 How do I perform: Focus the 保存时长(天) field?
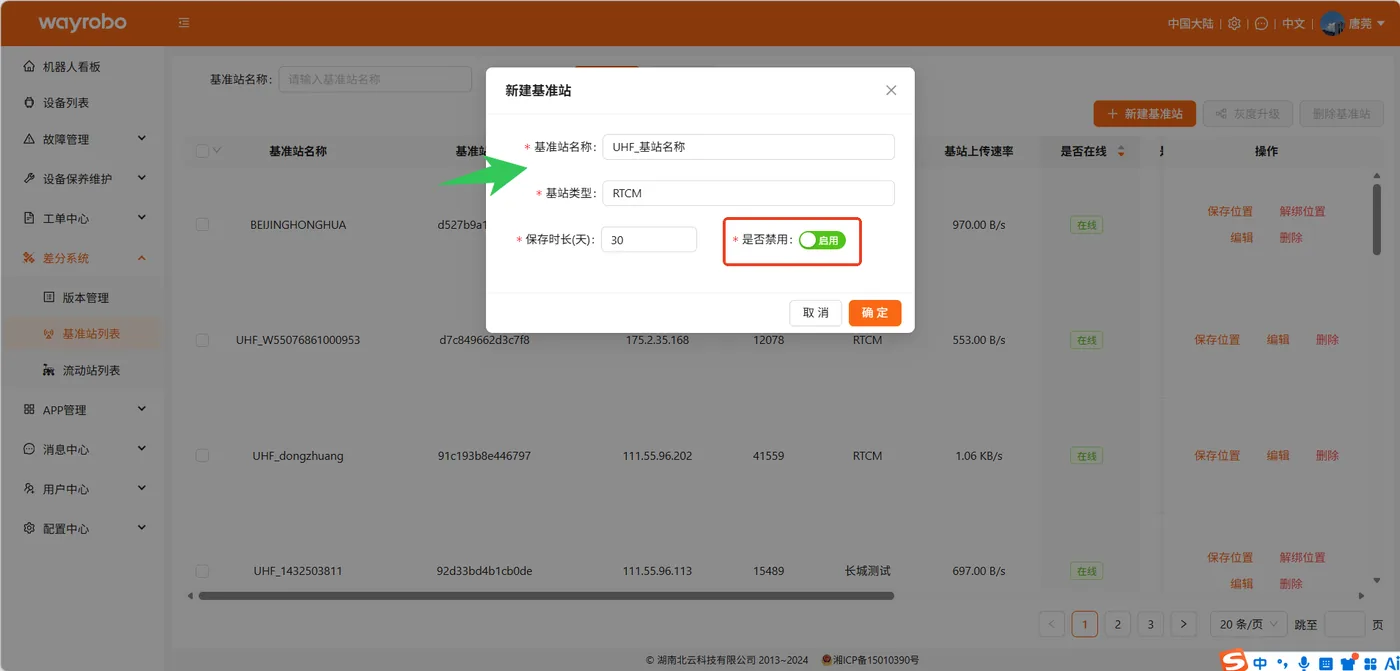point(649,240)
